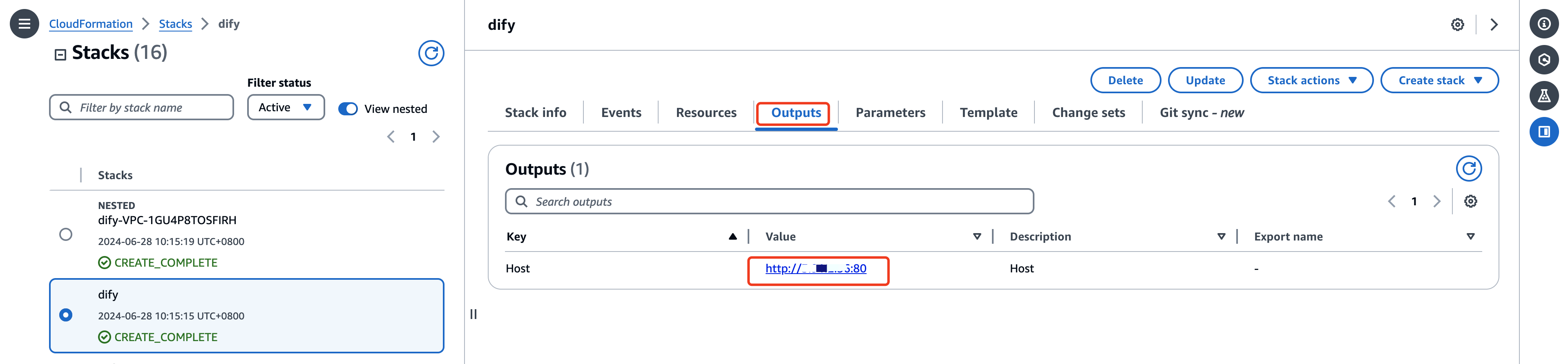Focus the Filter by stack name field
Screen dimensions: 1568x364
coord(141,107)
